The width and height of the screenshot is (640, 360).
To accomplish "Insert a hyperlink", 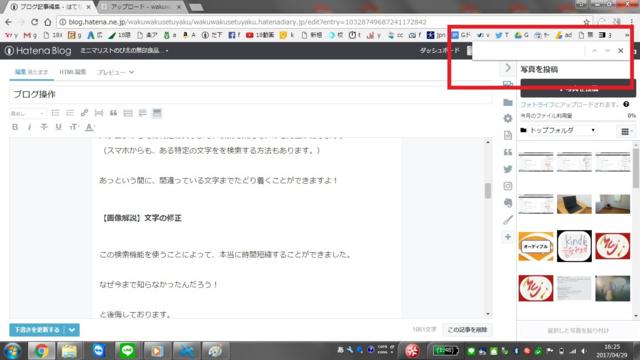I will pos(84,113).
